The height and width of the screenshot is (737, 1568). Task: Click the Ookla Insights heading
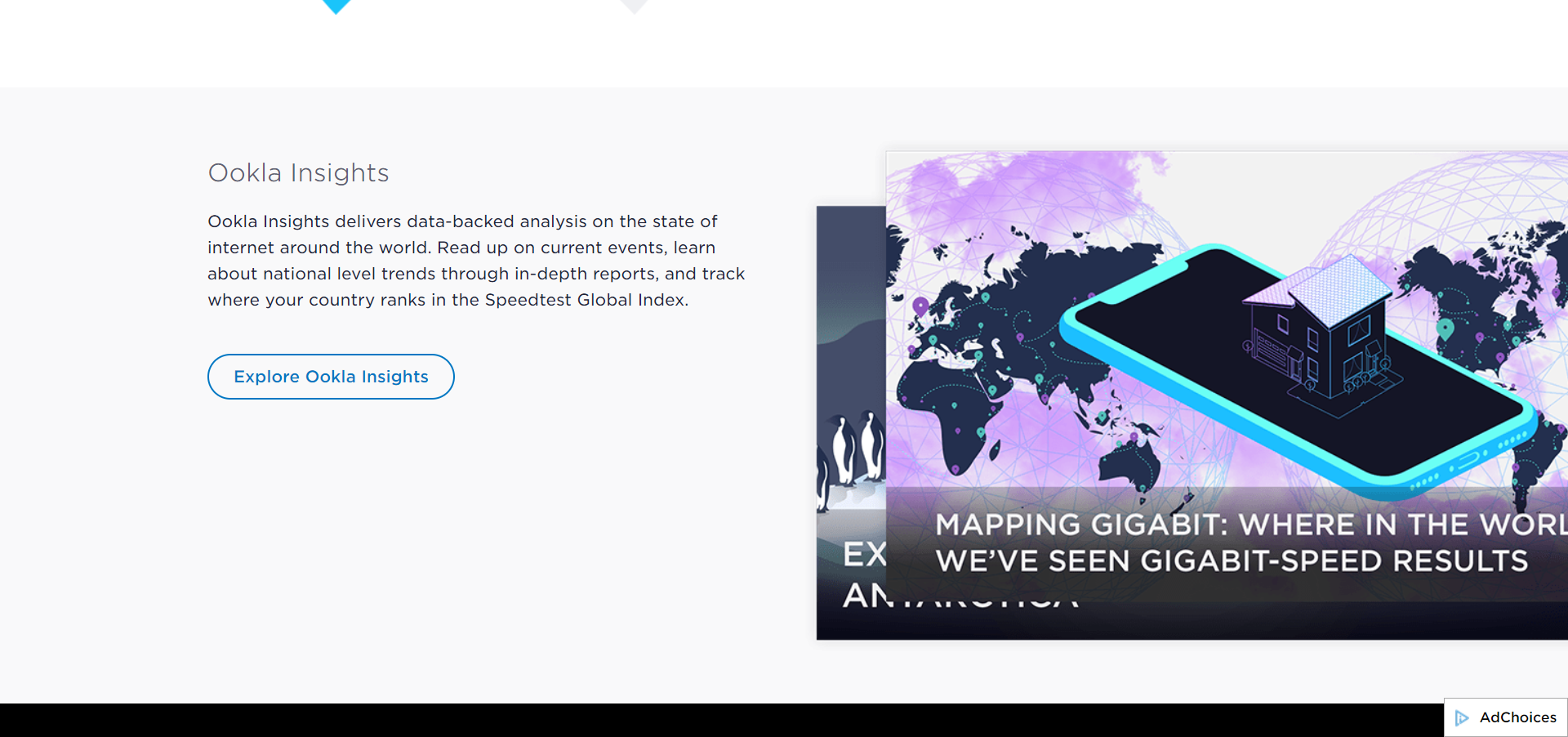pos(298,172)
